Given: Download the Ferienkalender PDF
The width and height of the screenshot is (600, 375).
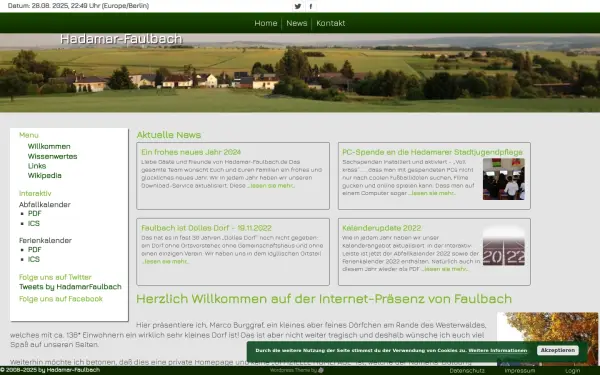Looking at the screenshot, I should point(34,249).
